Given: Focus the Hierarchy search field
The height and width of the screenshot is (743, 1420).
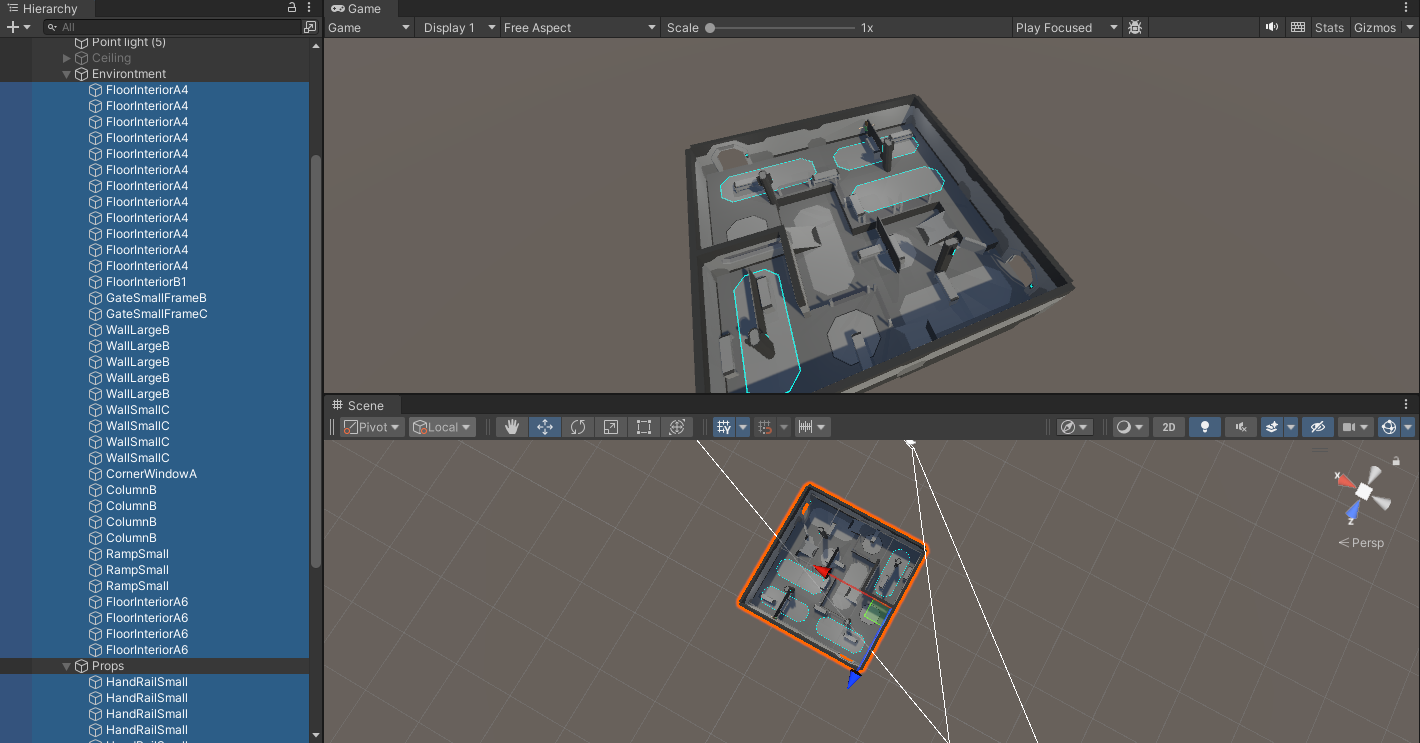Looking at the screenshot, I should [173, 27].
